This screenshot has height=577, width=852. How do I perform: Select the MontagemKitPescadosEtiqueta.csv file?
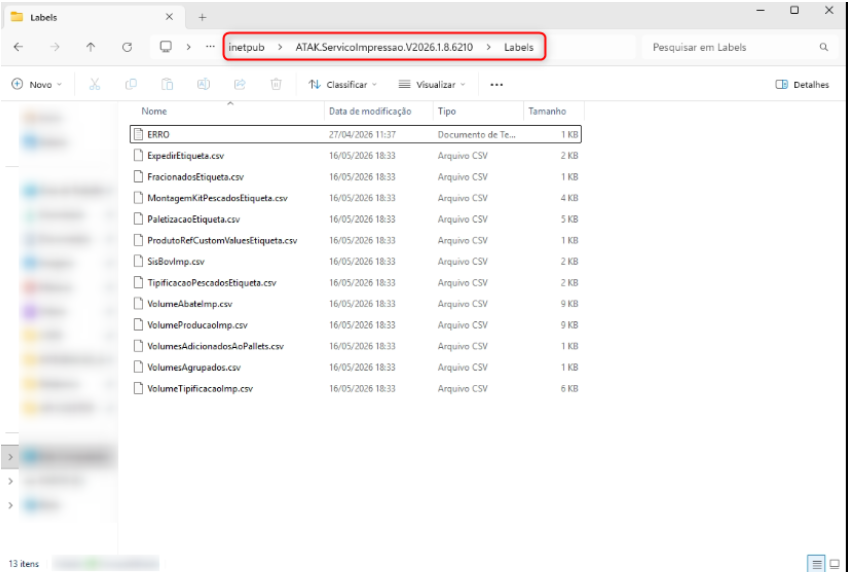click(355, 198)
